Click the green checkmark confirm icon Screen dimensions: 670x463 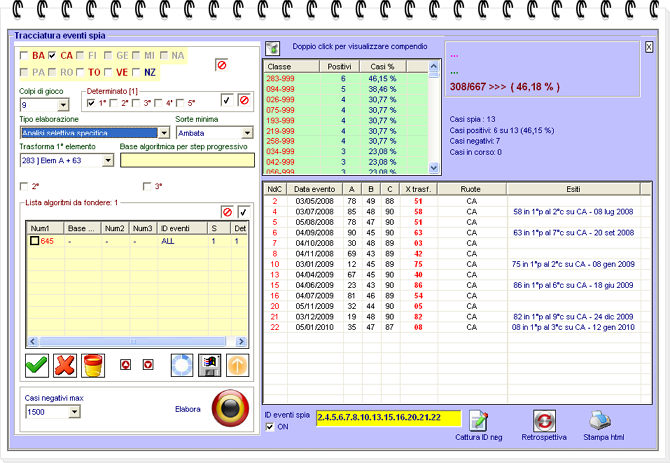(x=37, y=366)
